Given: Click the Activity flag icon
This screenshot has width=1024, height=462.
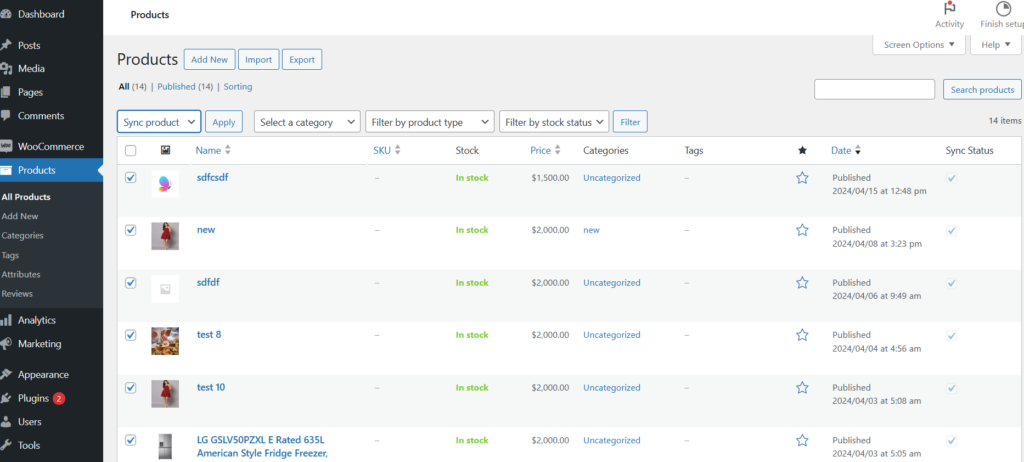Looking at the screenshot, I should coord(949,9).
